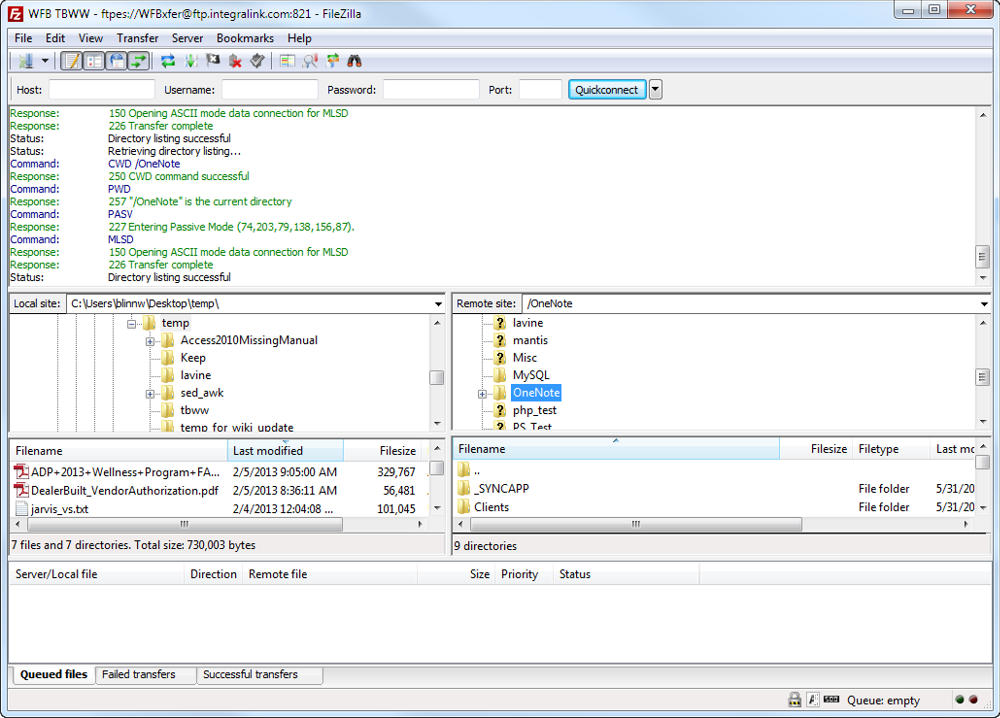The width and height of the screenshot is (1000, 718).
Task: Click the Process Queue toolbar icon
Action: click(x=191, y=61)
